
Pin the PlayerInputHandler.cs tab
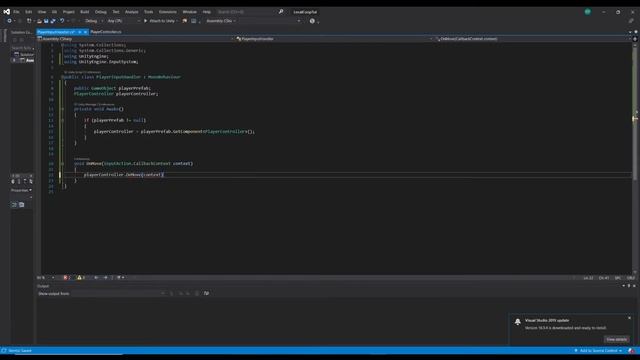(x=80, y=32)
